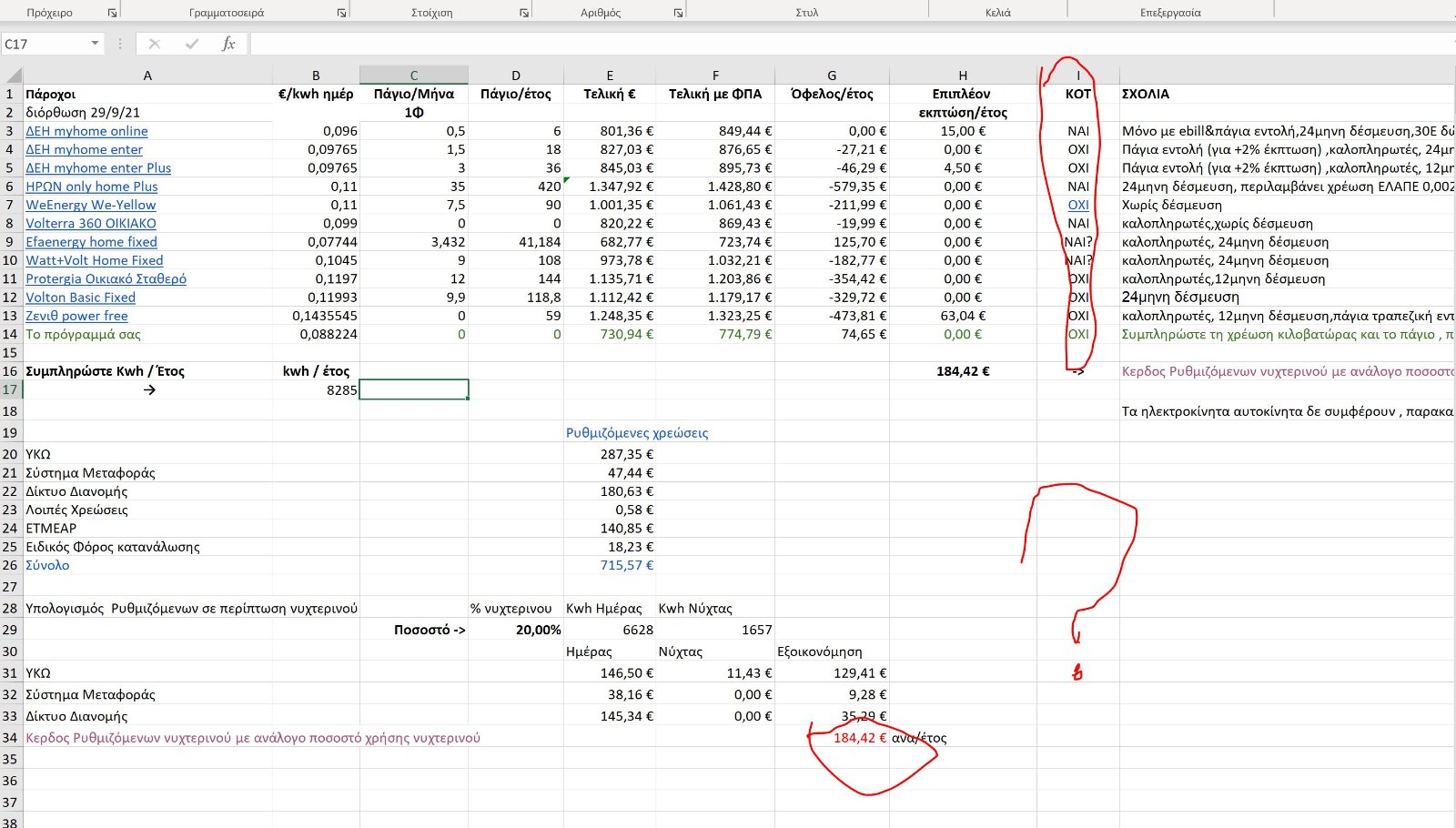Click the ΟΧΙ link in the WeEnergy row
This screenshot has width=1456, height=828.
tap(1078, 205)
